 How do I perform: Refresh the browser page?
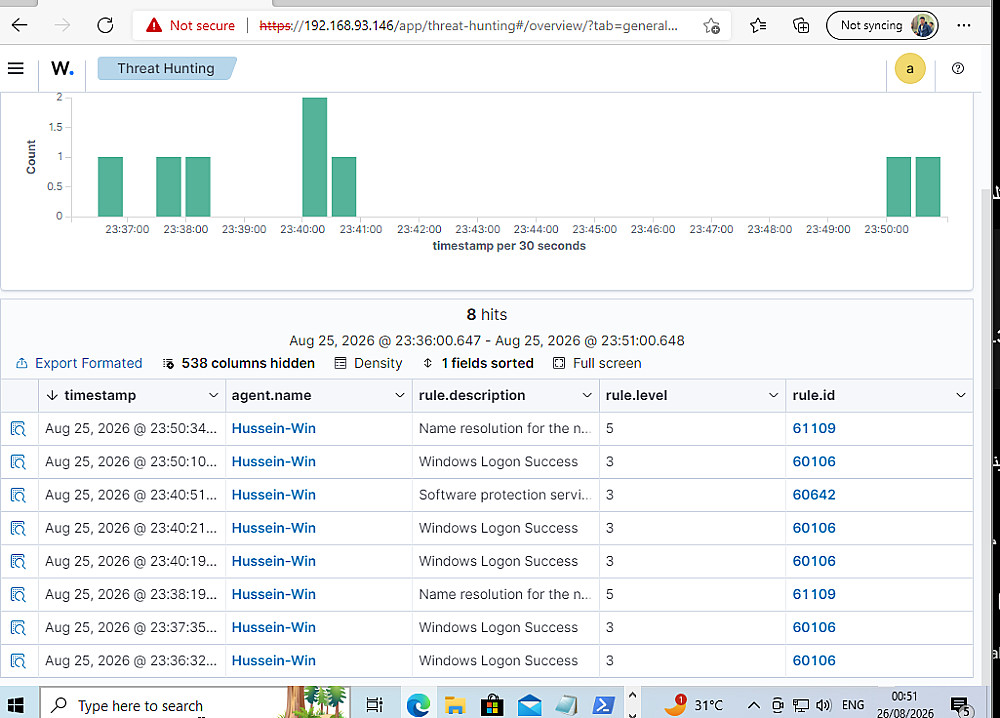point(105,26)
